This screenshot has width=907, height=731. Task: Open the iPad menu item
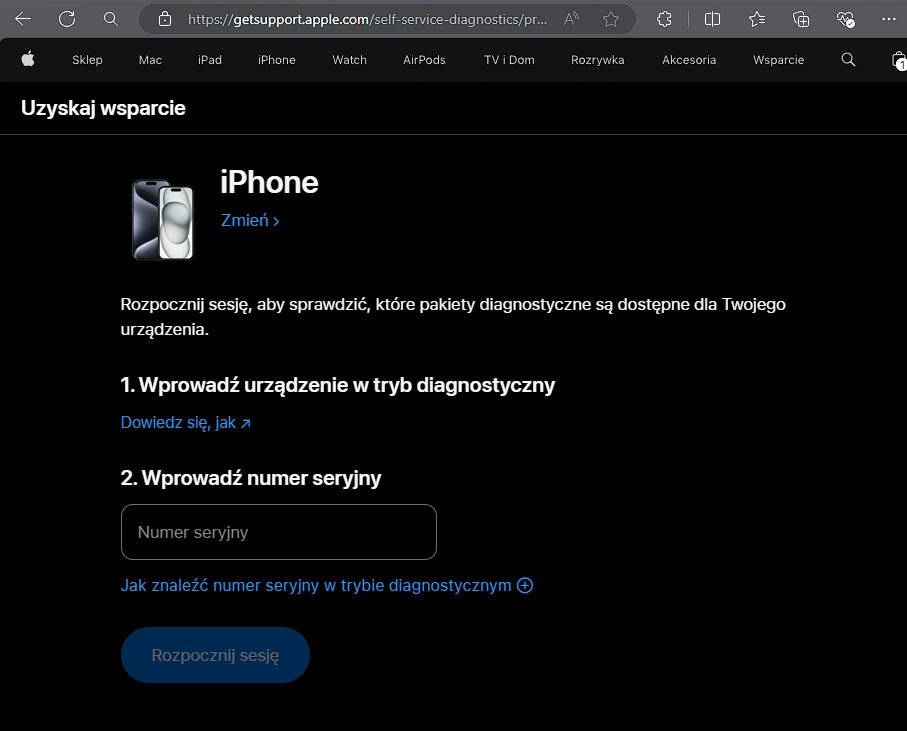tap(209, 60)
